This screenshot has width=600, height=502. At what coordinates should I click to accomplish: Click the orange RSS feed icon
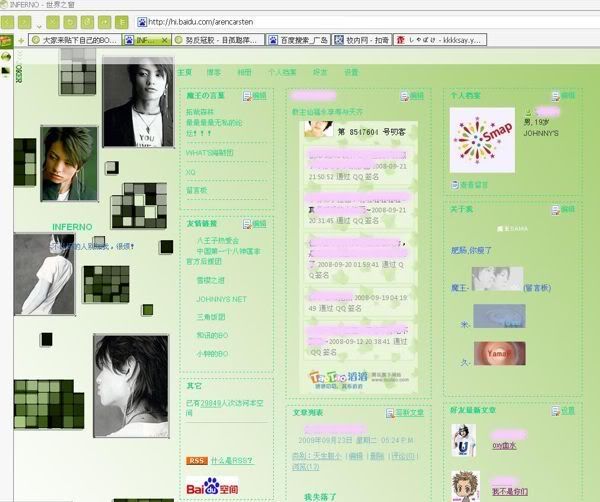click(x=197, y=460)
